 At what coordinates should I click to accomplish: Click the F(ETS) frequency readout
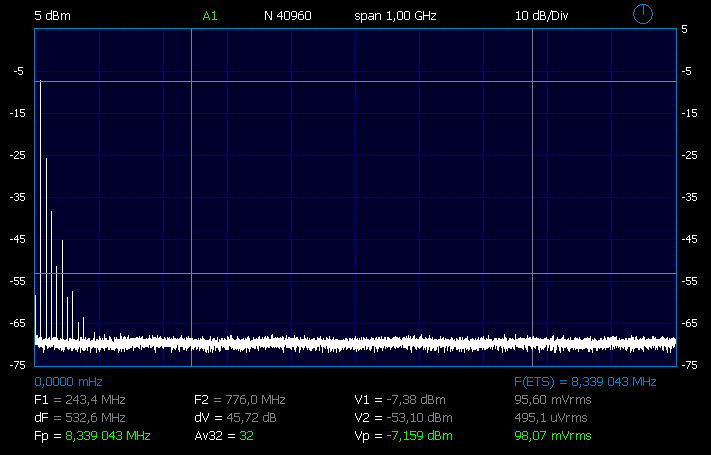[584, 382]
